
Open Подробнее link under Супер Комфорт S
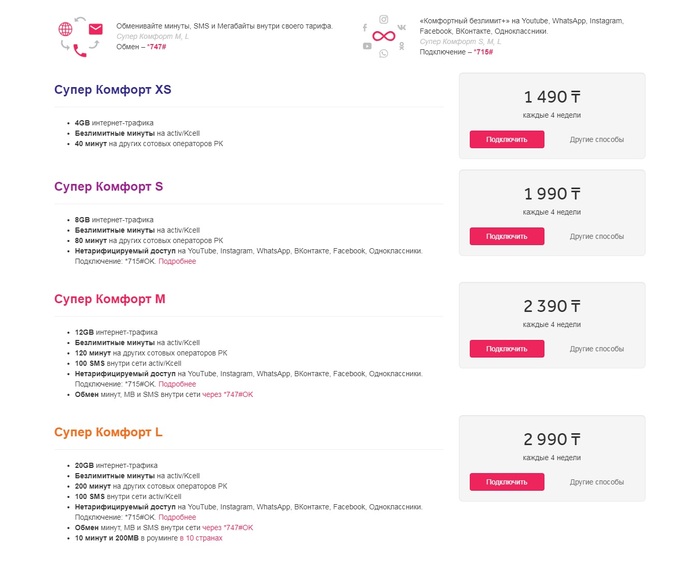click(x=177, y=261)
